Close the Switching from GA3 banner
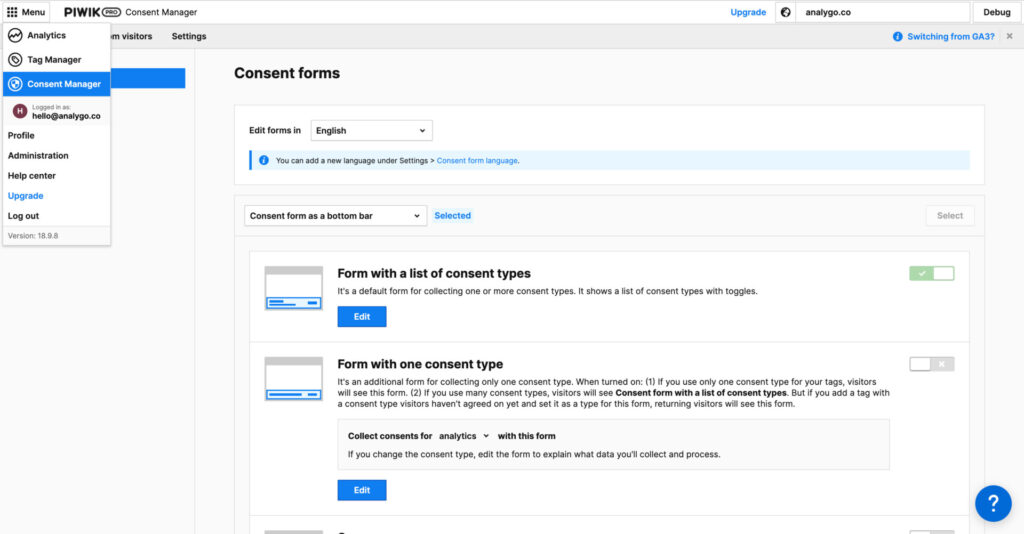 click(1010, 37)
